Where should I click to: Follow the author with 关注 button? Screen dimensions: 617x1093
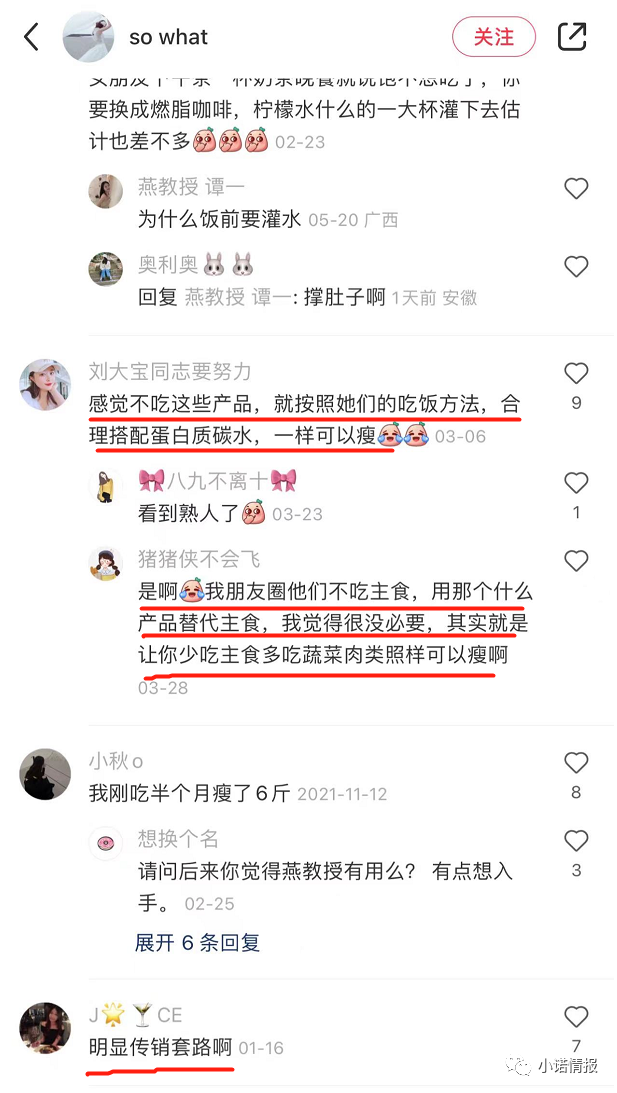[x=494, y=36]
